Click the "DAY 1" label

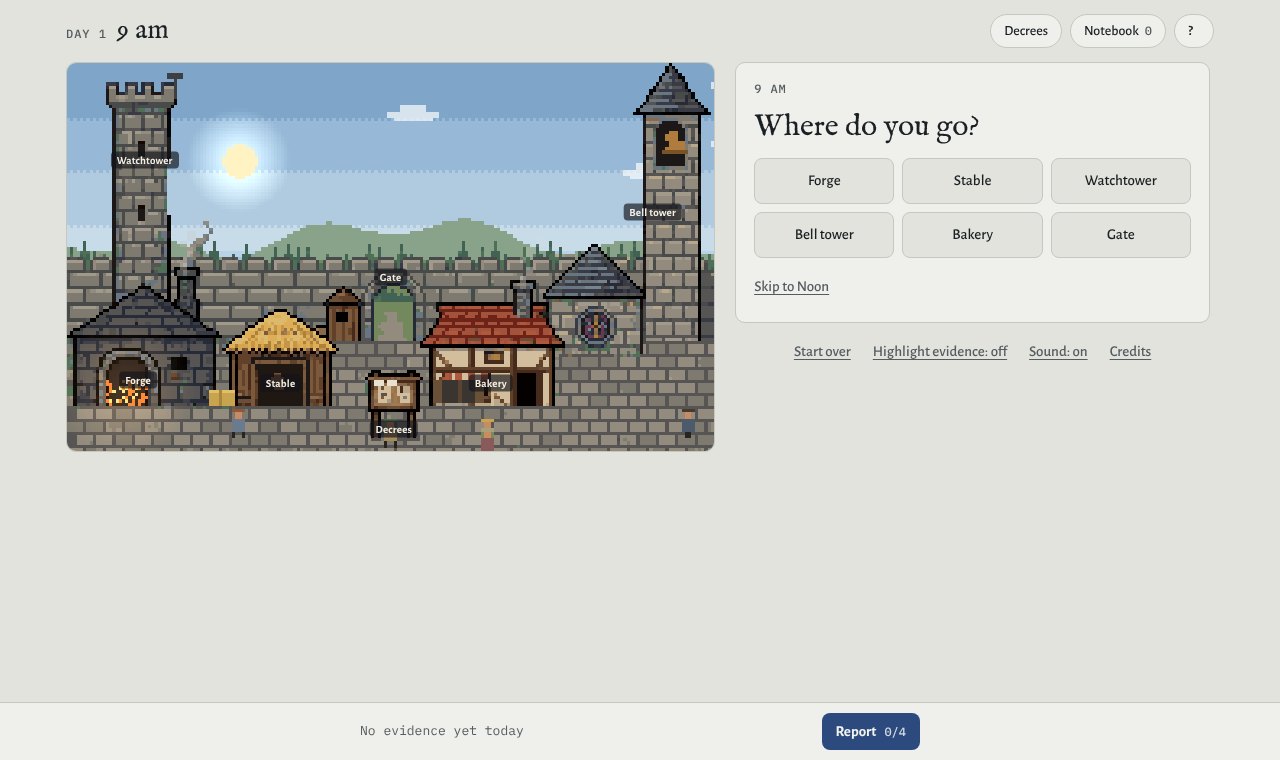click(x=86, y=34)
